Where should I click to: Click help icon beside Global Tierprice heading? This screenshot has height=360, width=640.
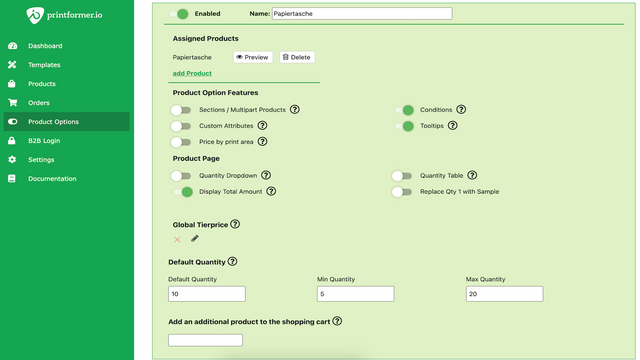pyautogui.click(x=235, y=224)
